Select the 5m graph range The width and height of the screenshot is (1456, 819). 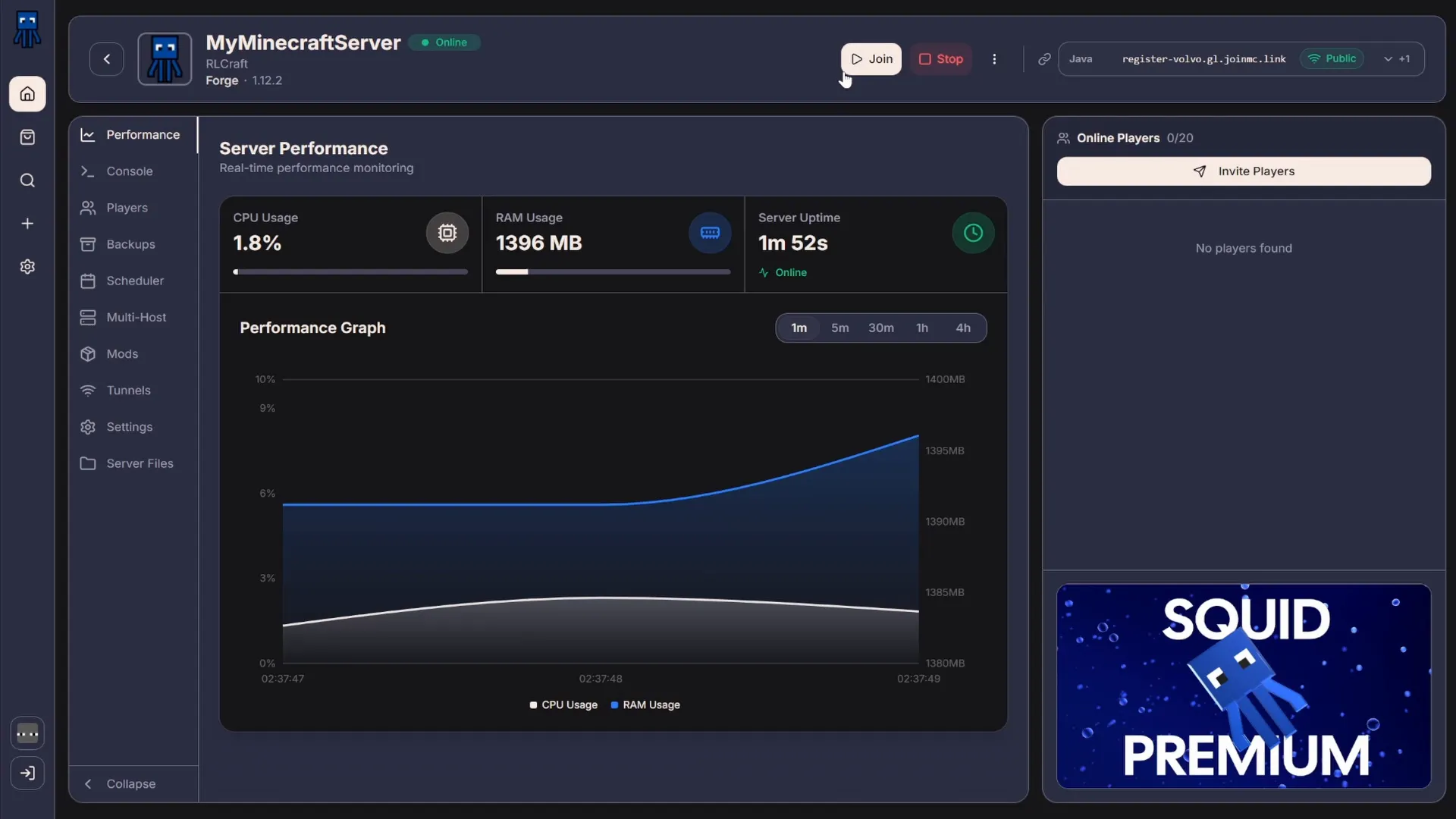pyautogui.click(x=839, y=328)
